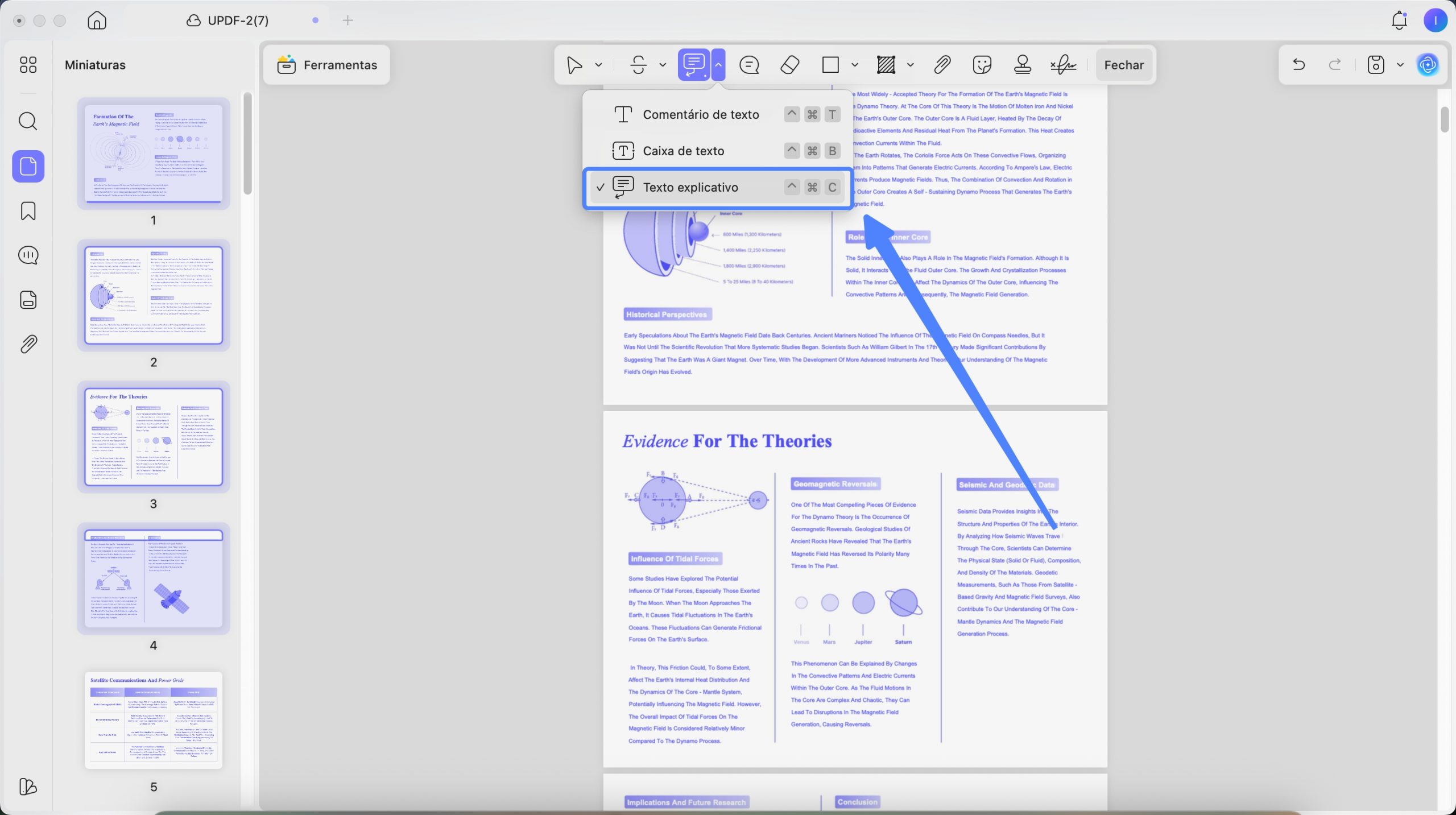Select the attach file paperclip tool
Viewport: 1456px width, 815px height.
(x=942, y=65)
